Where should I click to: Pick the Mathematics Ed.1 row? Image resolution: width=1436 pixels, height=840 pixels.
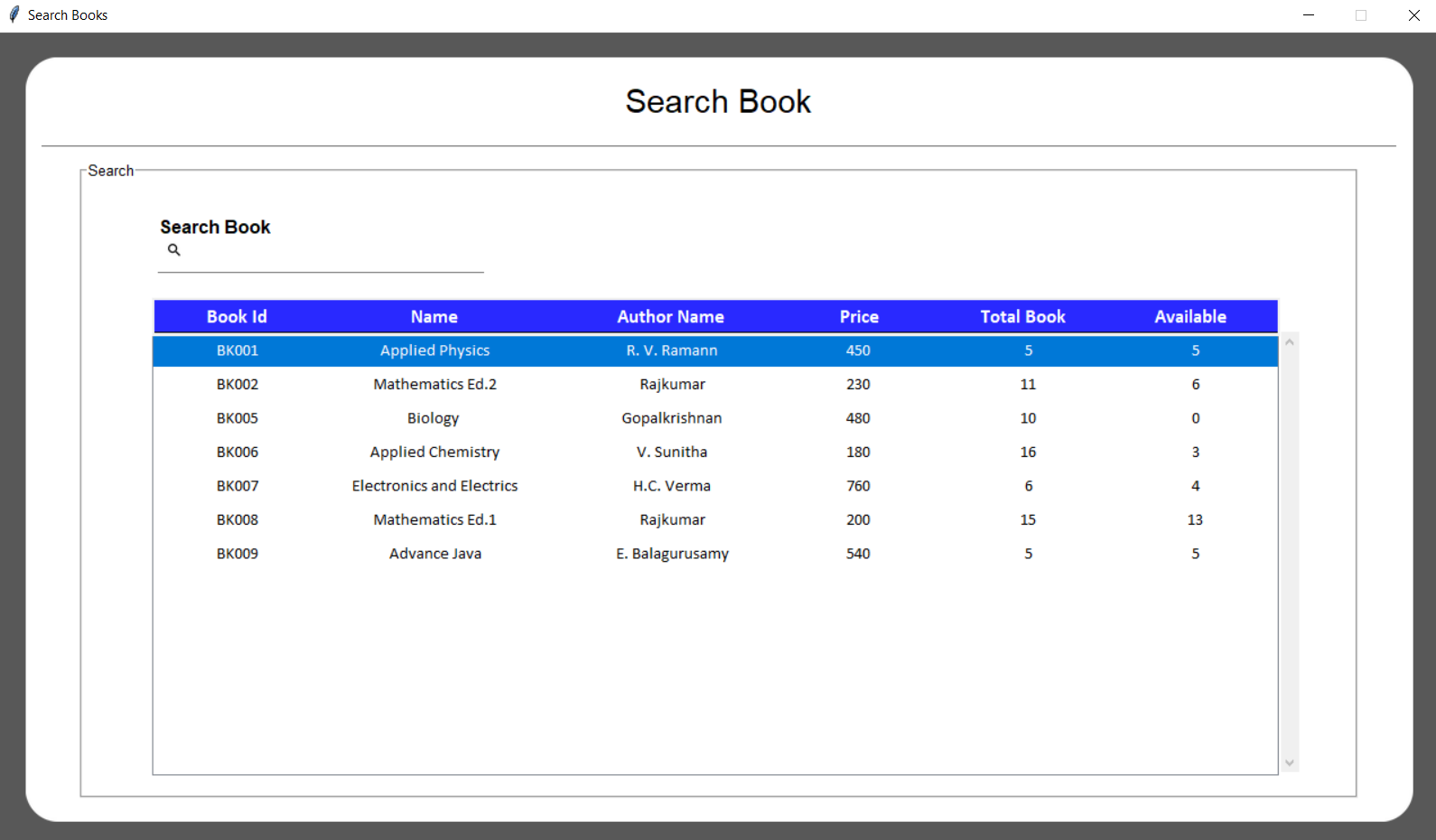pyautogui.click(x=434, y=520)
